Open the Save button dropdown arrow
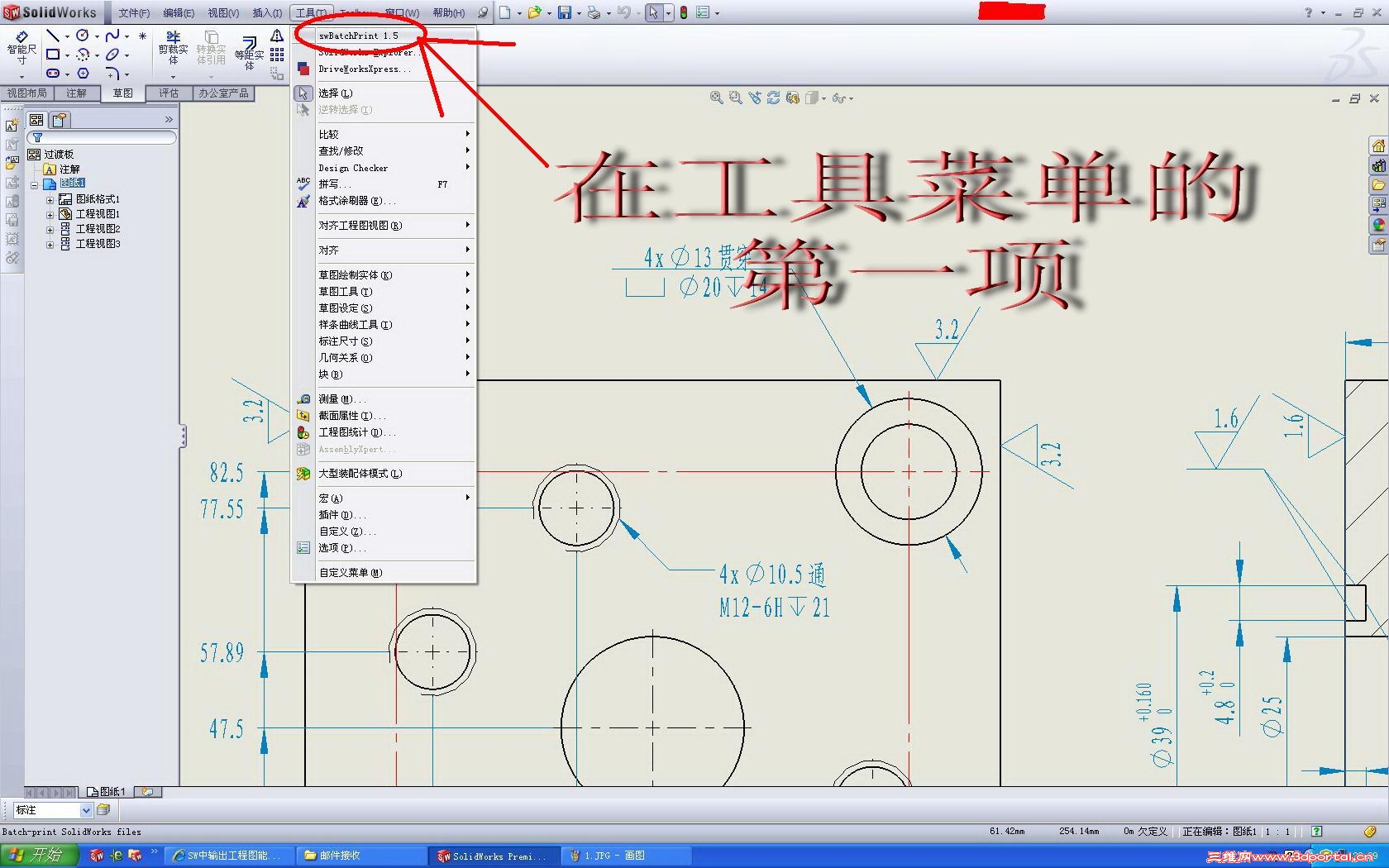Viewport: 1389px width, 868px height. tap(578, 13)
